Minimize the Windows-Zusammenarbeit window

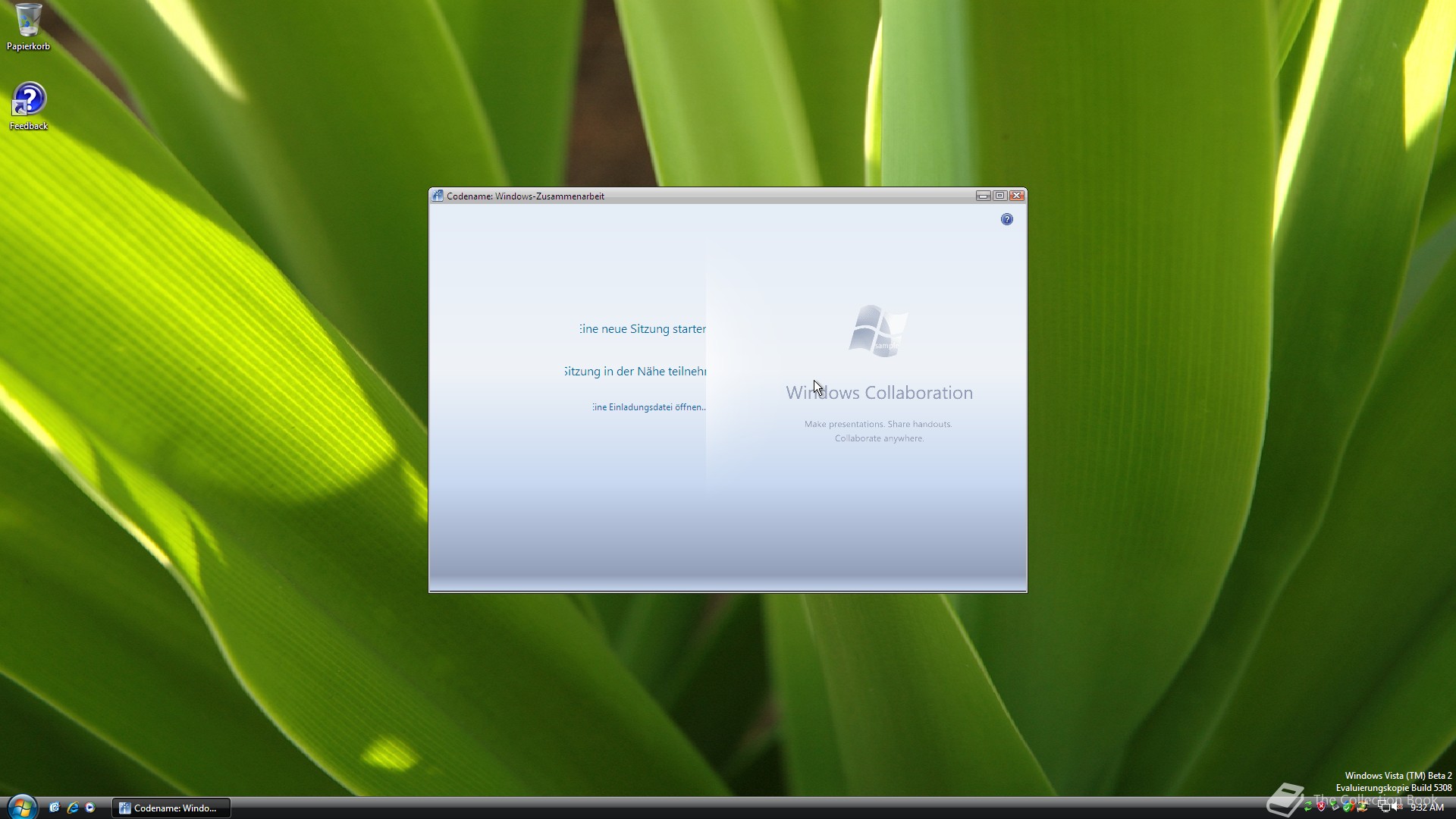984,196
